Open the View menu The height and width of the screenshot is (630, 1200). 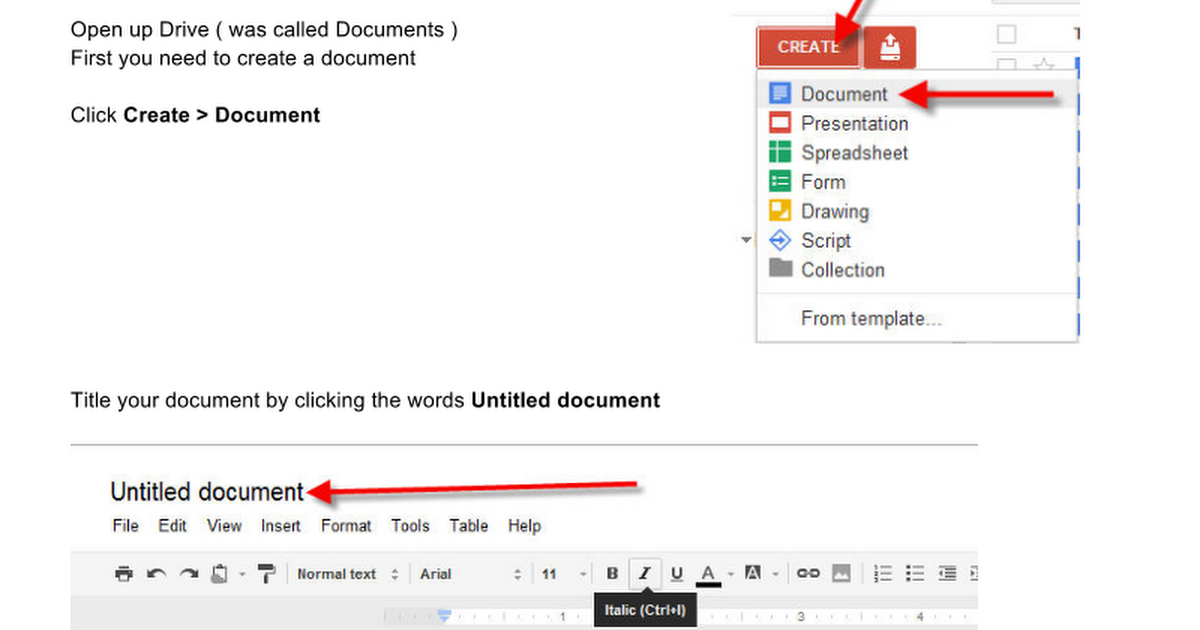pyautogui.click(x=224, y=526)
